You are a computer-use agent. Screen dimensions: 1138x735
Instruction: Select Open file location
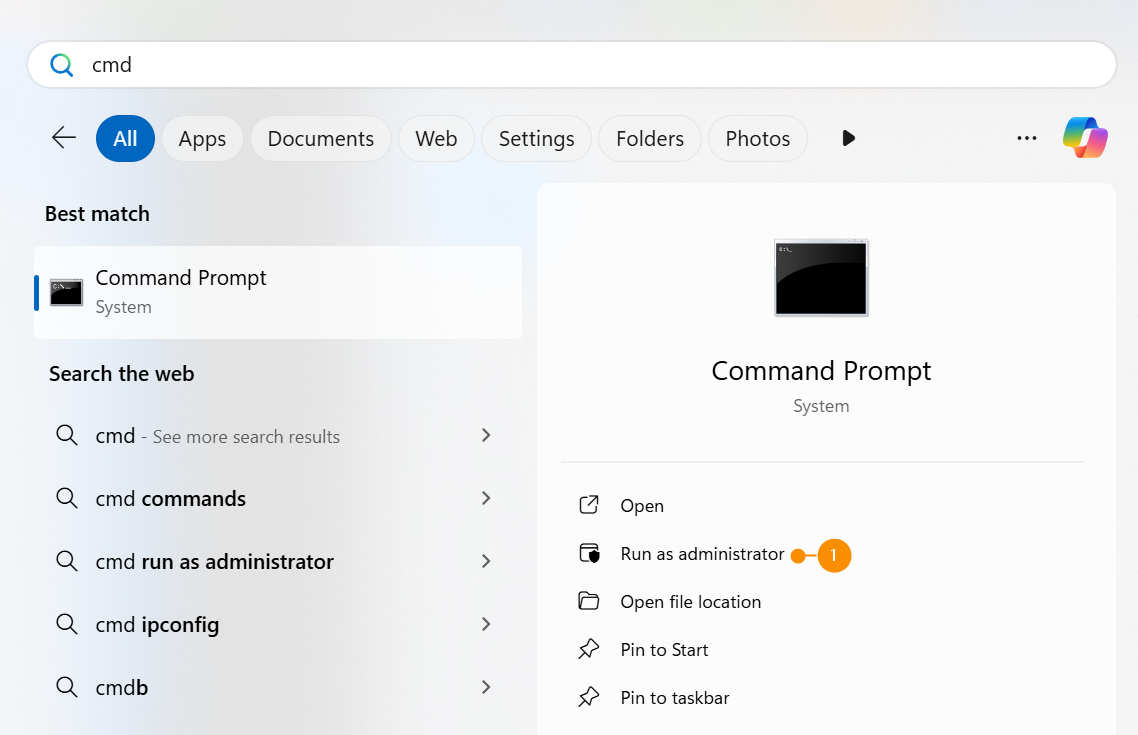[x=690, y=602]
